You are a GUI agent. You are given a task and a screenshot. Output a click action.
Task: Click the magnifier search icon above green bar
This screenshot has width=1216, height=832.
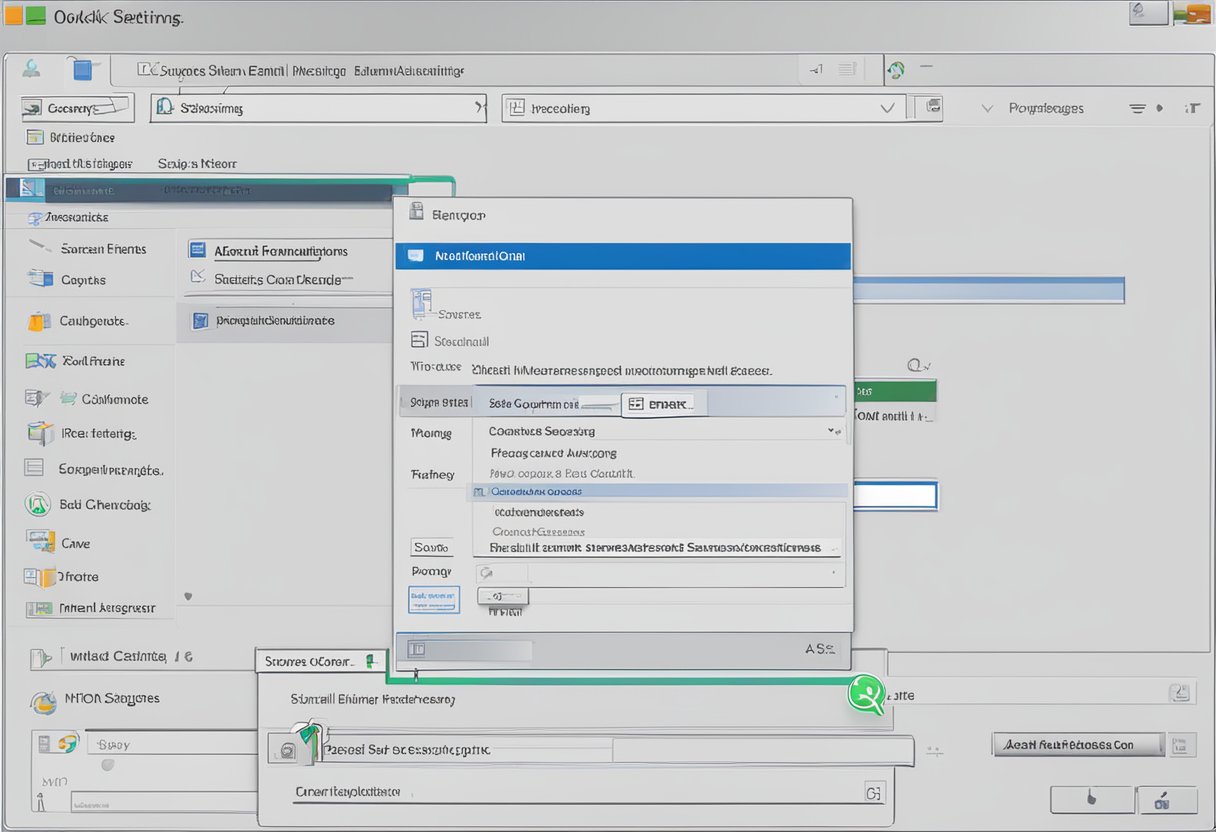914,367
